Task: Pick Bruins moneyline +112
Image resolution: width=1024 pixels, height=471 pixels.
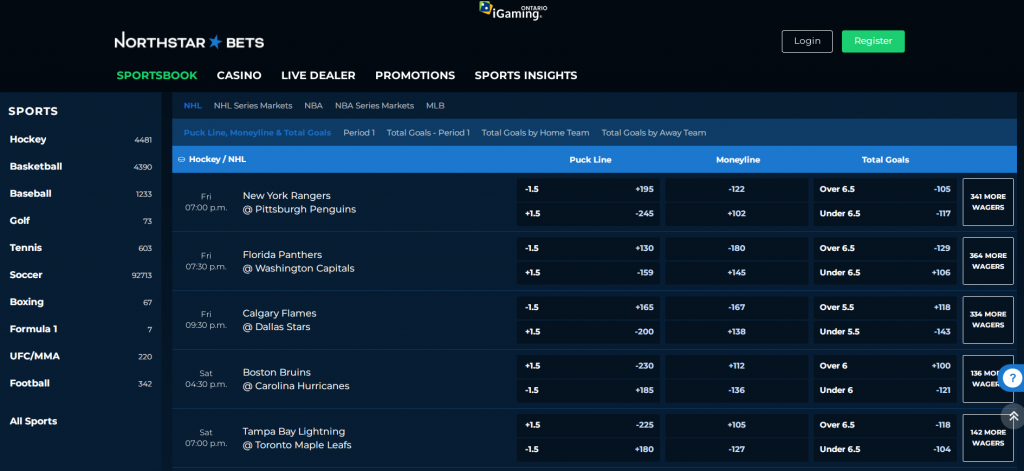Action: coord(737,366)
